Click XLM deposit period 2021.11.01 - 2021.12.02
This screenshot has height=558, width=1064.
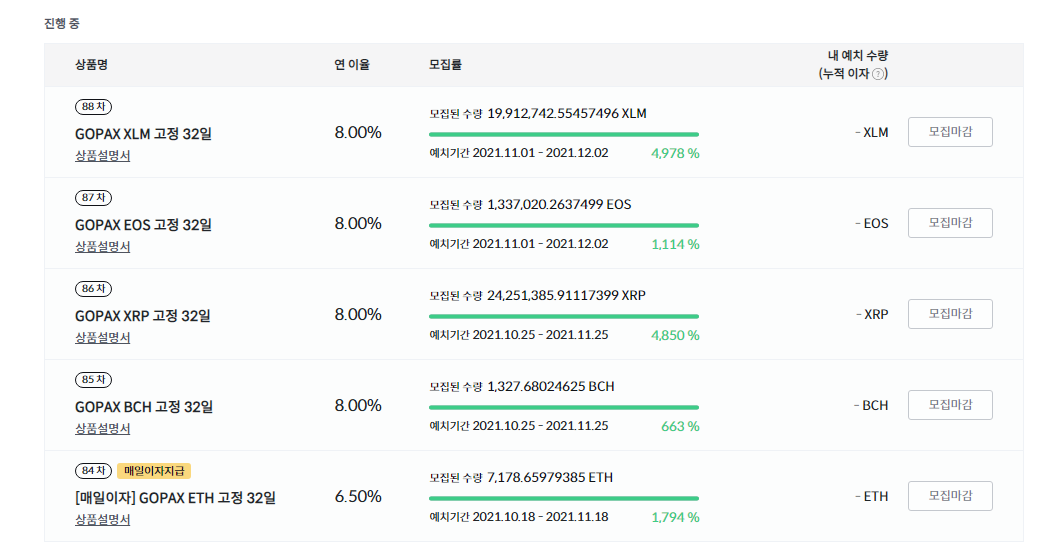(540, 153)
